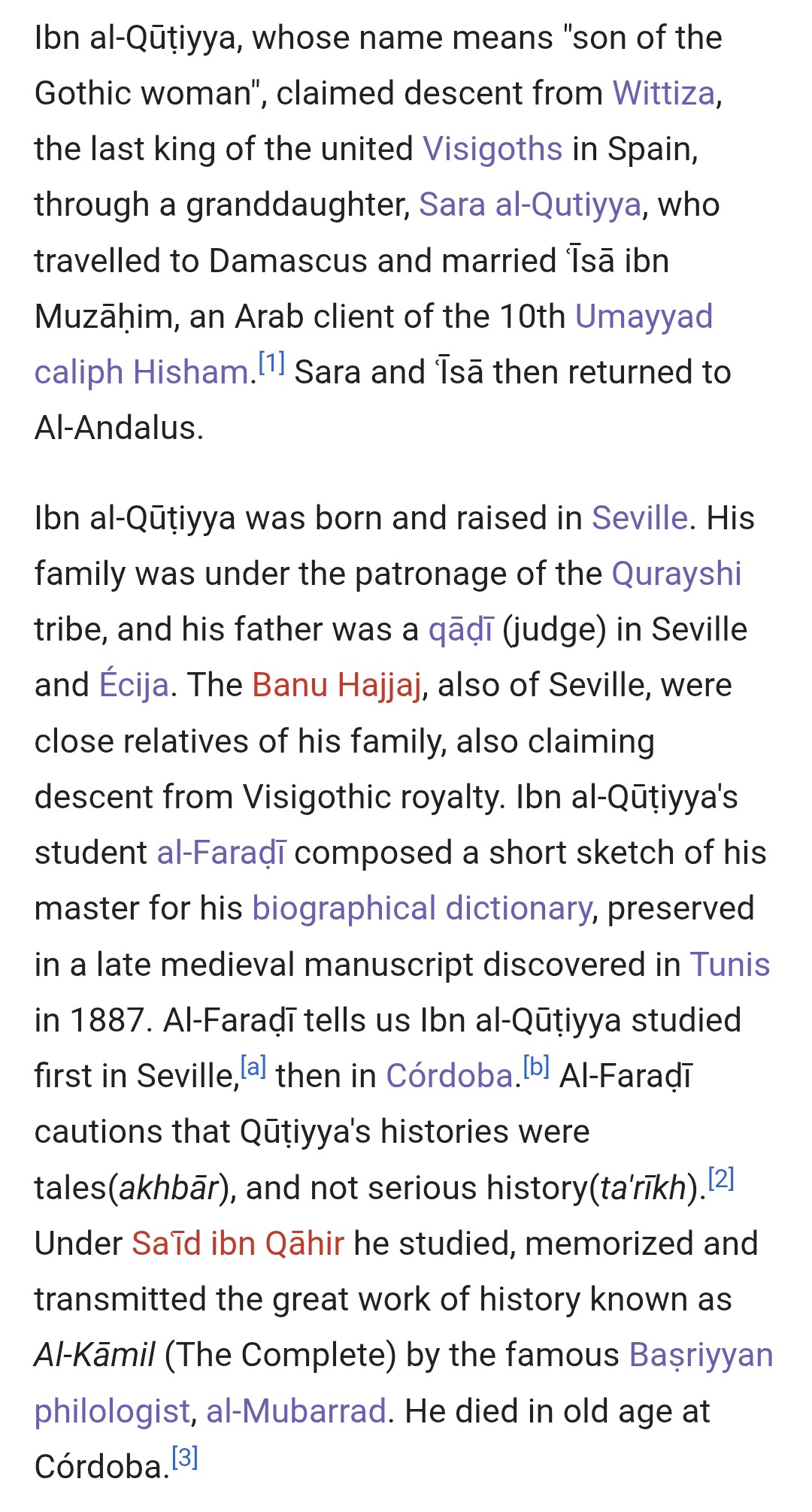Click footnote marker [b]

(x=536, y=1067)
